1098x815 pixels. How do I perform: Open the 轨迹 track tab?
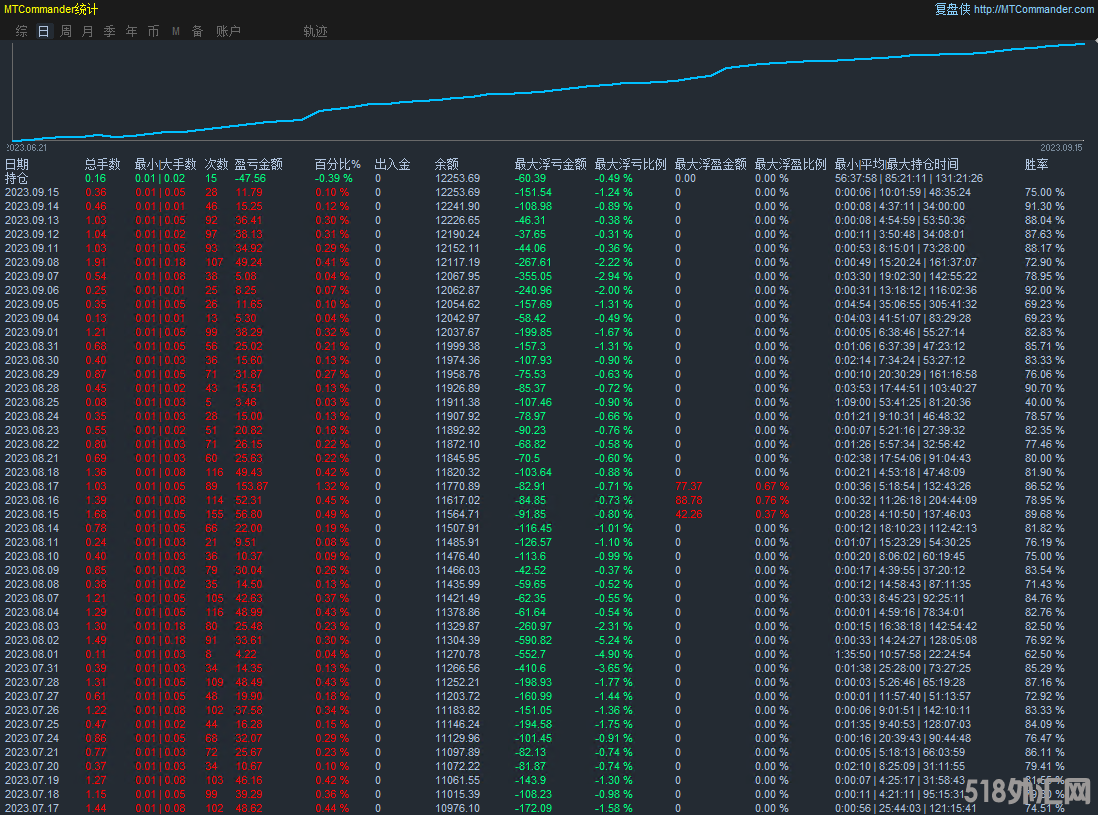(315, 31)
